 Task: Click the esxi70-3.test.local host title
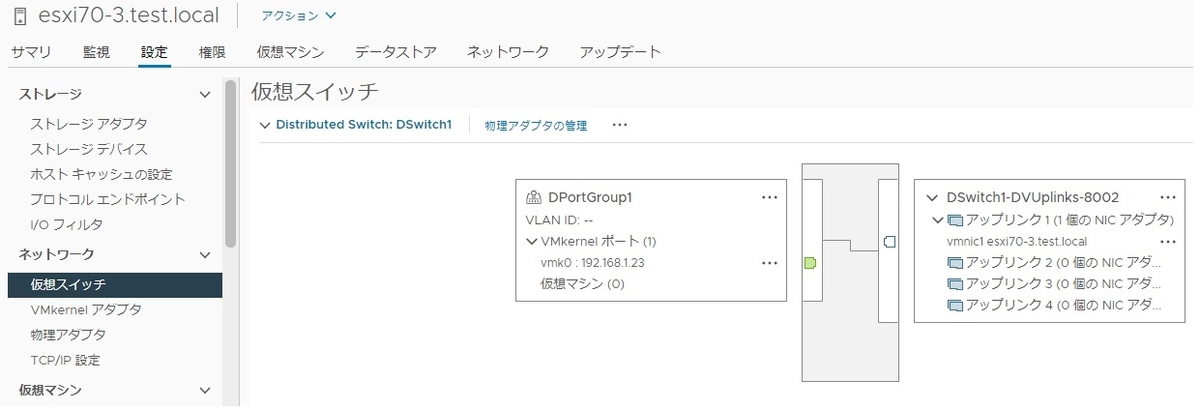coord(130,16)
